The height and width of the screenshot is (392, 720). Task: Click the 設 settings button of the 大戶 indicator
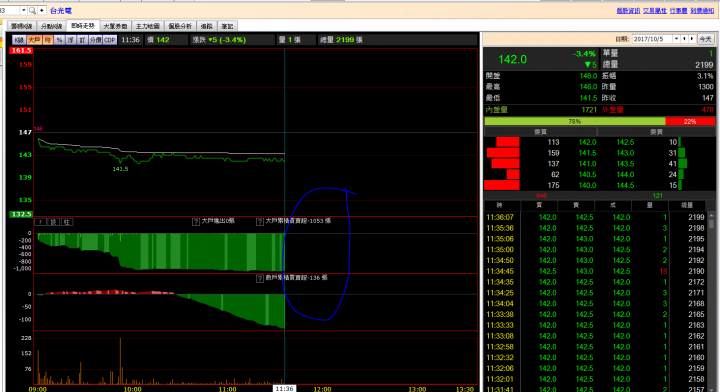coord(54,222)
